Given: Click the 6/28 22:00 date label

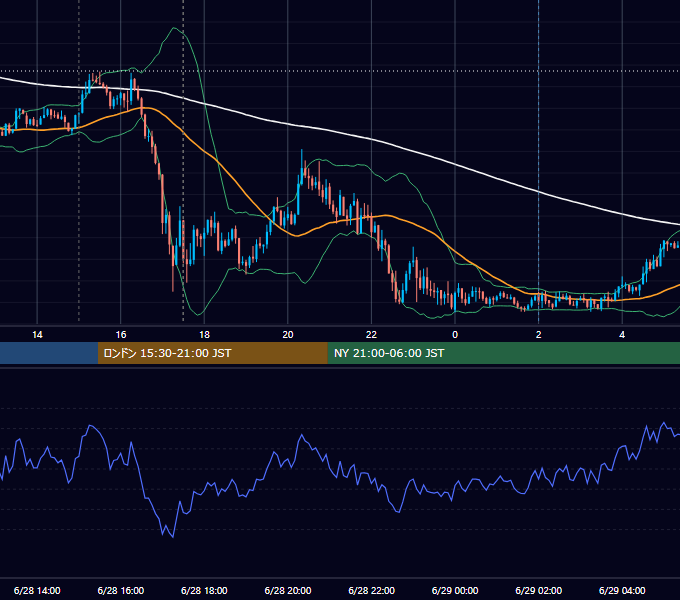Looking at the screenshot, I should (371, 590).
